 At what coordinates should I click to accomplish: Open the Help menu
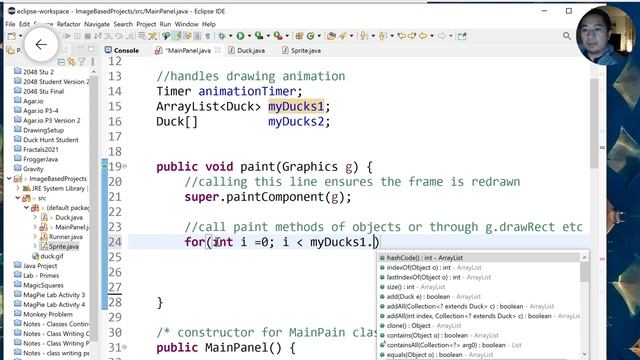[209, 24]
